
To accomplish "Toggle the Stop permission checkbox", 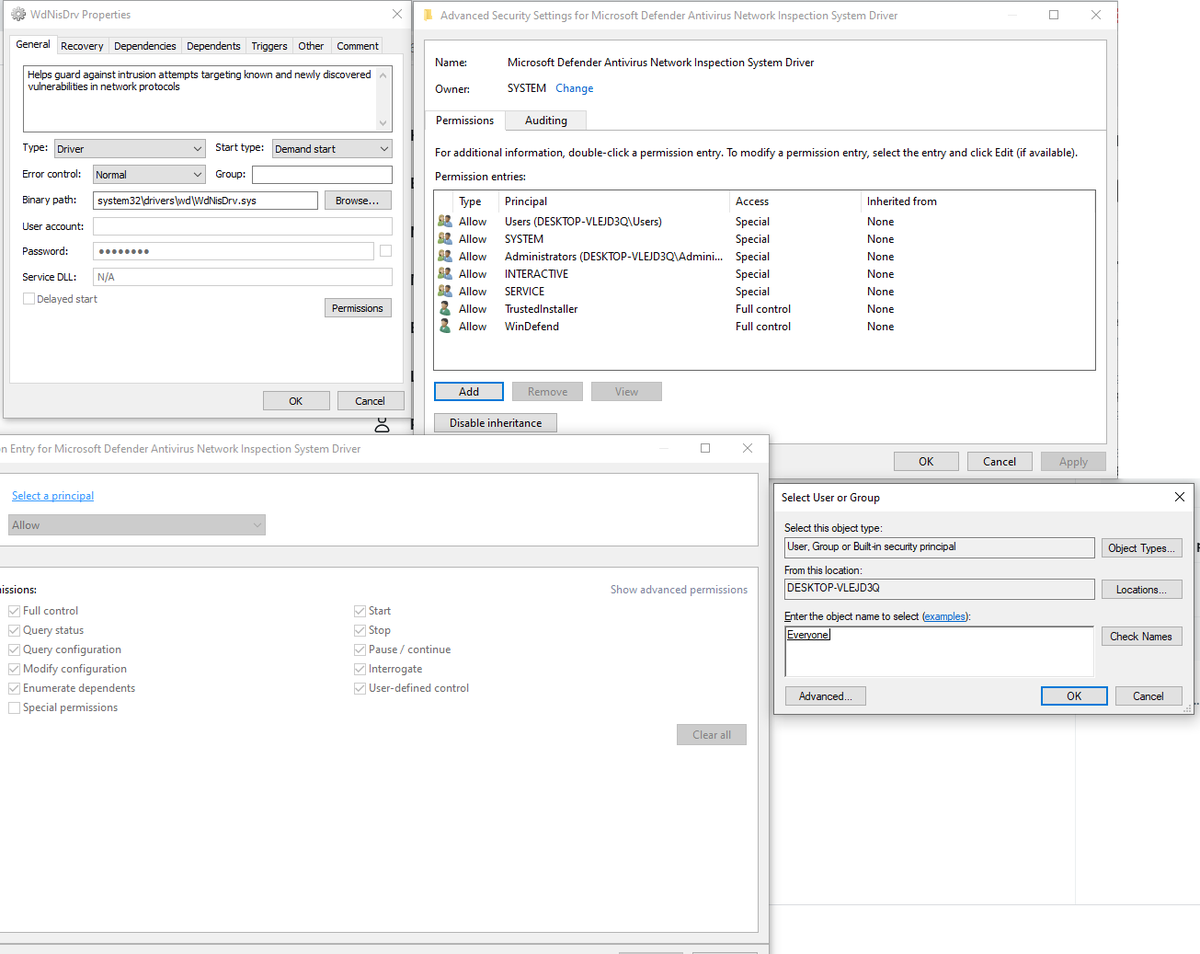I will click(x=360, y=630).
